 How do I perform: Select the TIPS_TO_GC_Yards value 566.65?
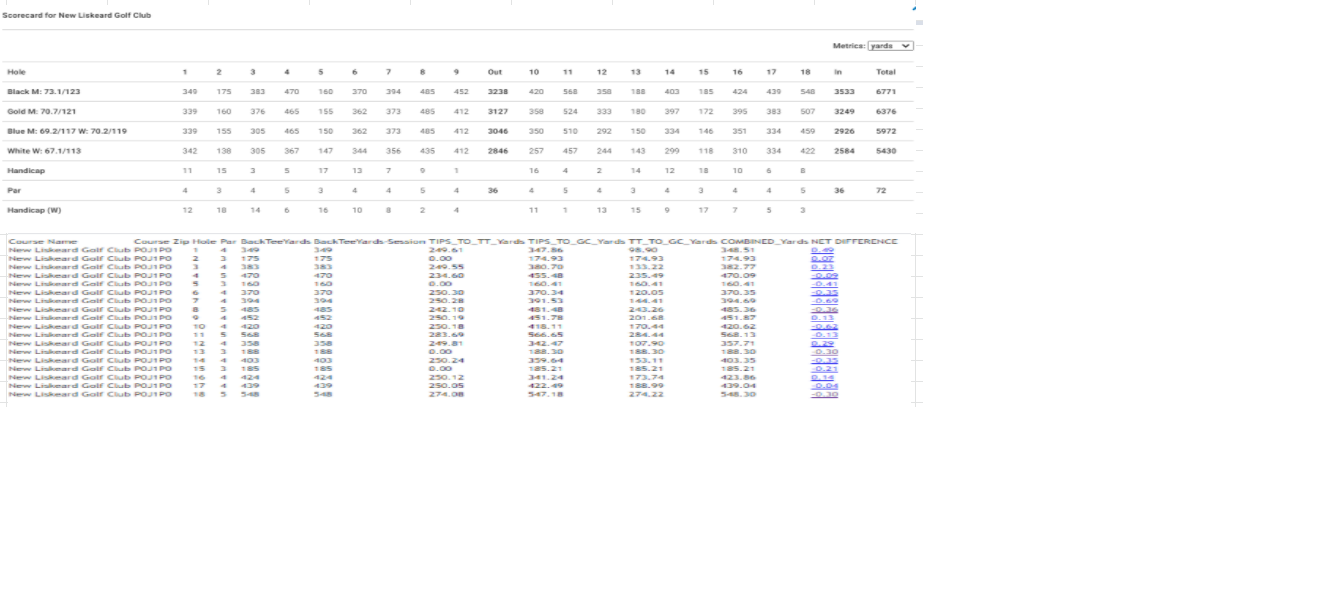544,335
